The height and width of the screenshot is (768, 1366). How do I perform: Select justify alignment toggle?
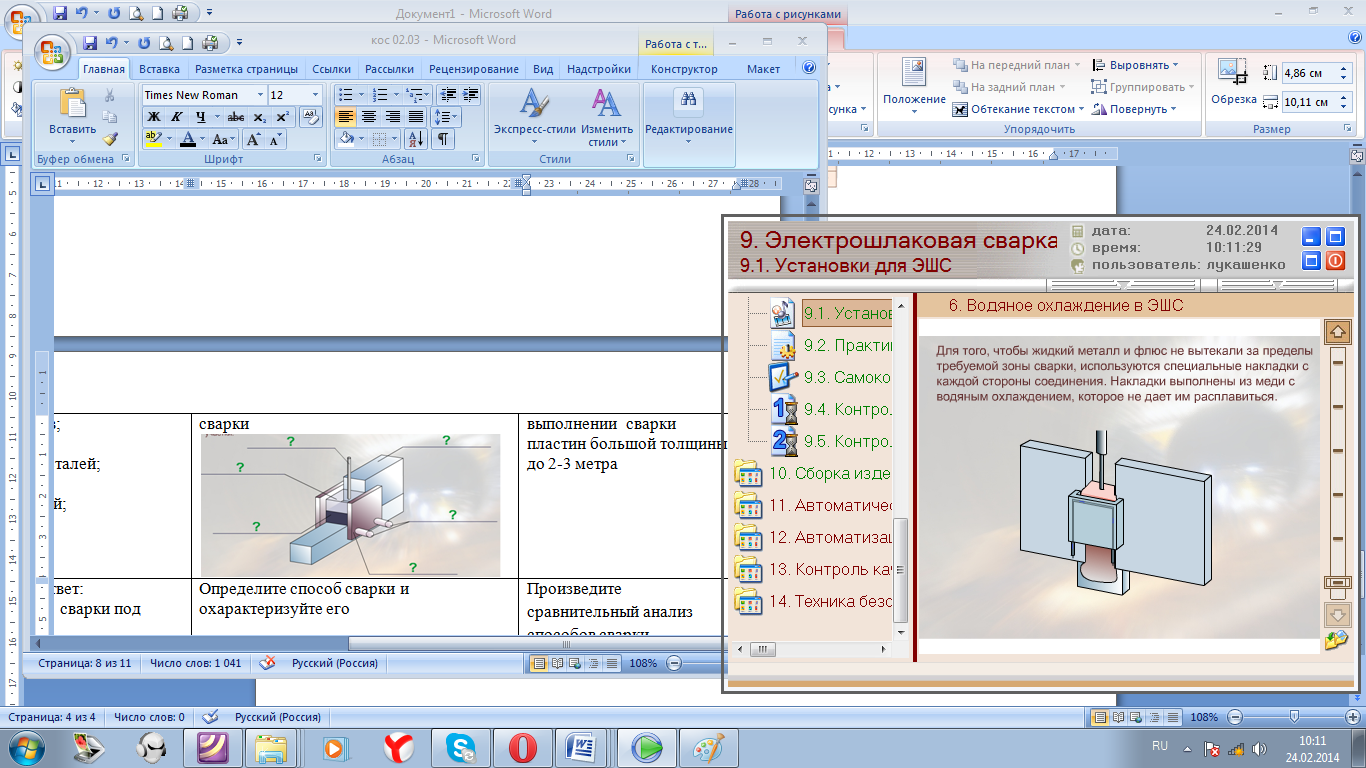pyautogui.click(x=415, y=117)
